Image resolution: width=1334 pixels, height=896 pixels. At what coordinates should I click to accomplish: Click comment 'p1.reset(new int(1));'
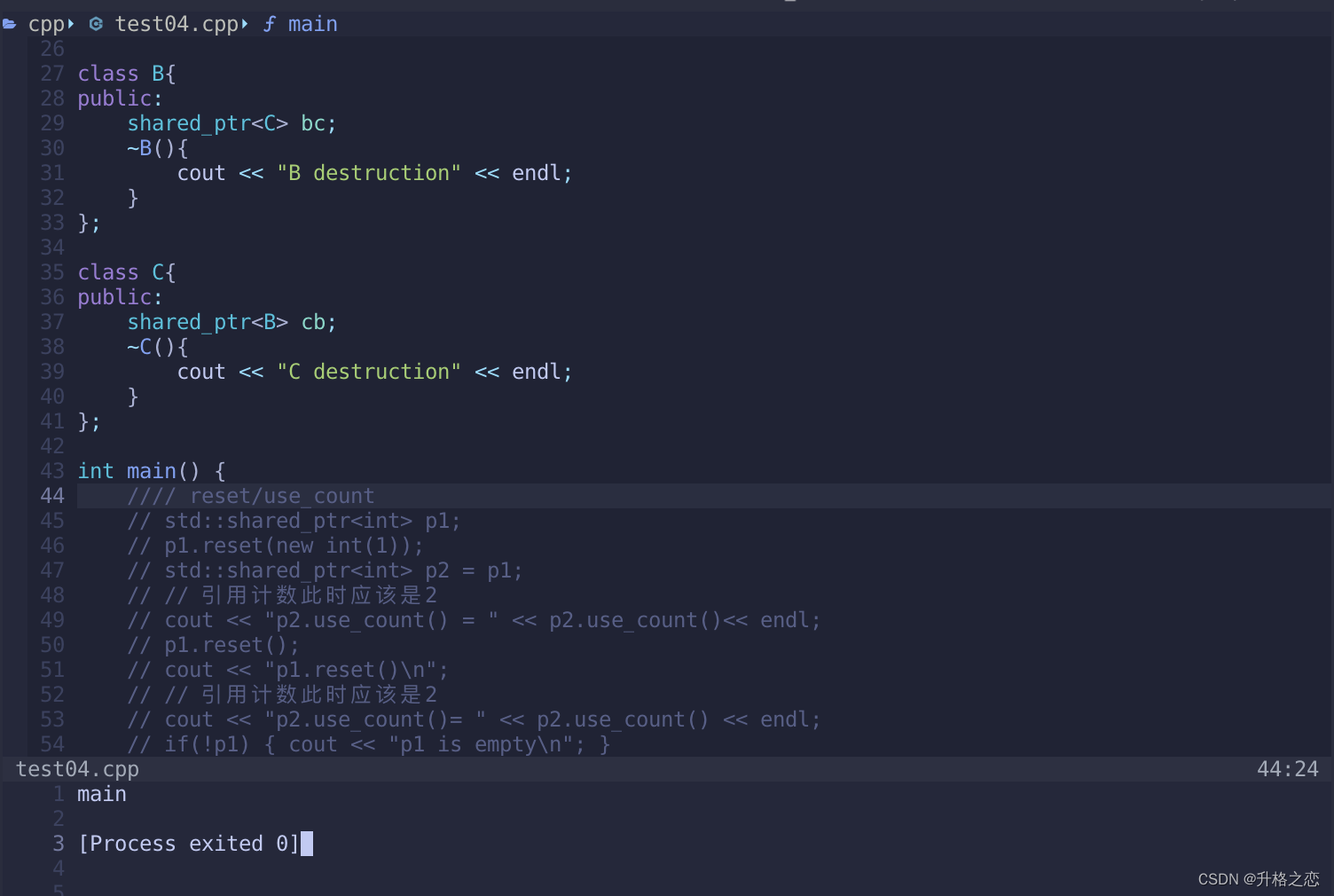click(x=275, y=546)
